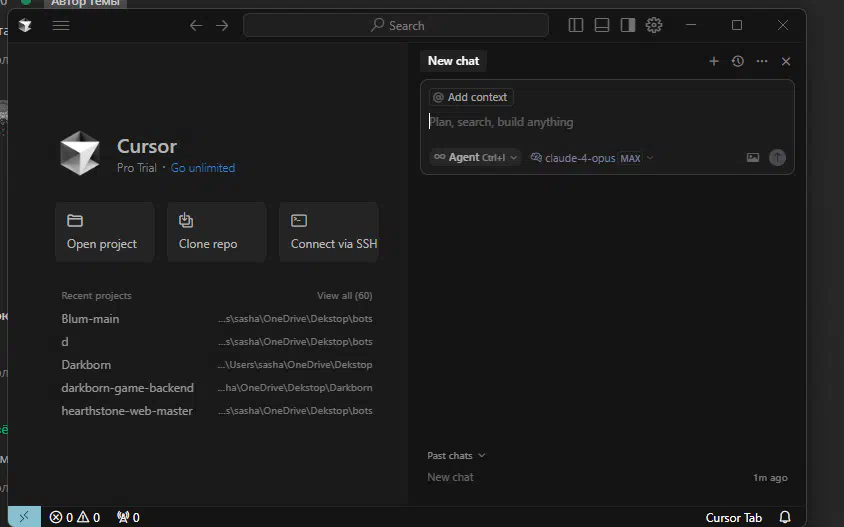Open the Agent mode dropdown
Image resolution: width=844 pixels, height=527 pixels.
[475, 157]
